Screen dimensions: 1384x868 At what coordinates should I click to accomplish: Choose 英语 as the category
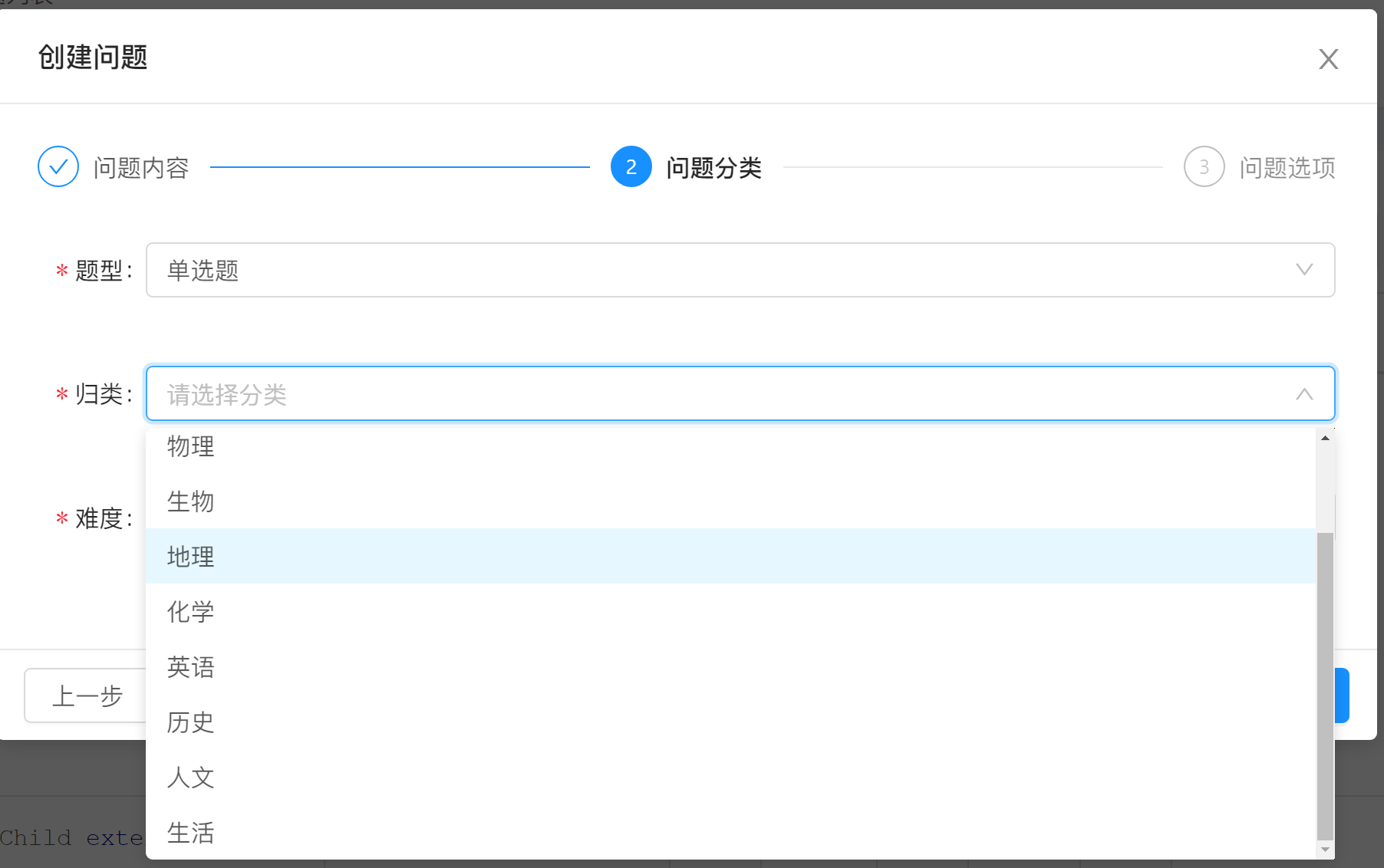191,667
